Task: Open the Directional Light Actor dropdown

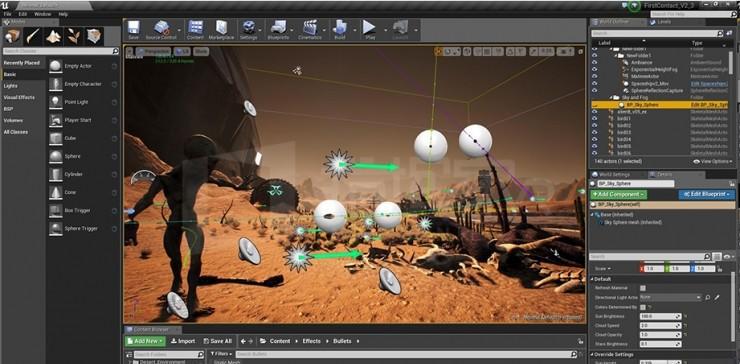Action: pos(670,297)
